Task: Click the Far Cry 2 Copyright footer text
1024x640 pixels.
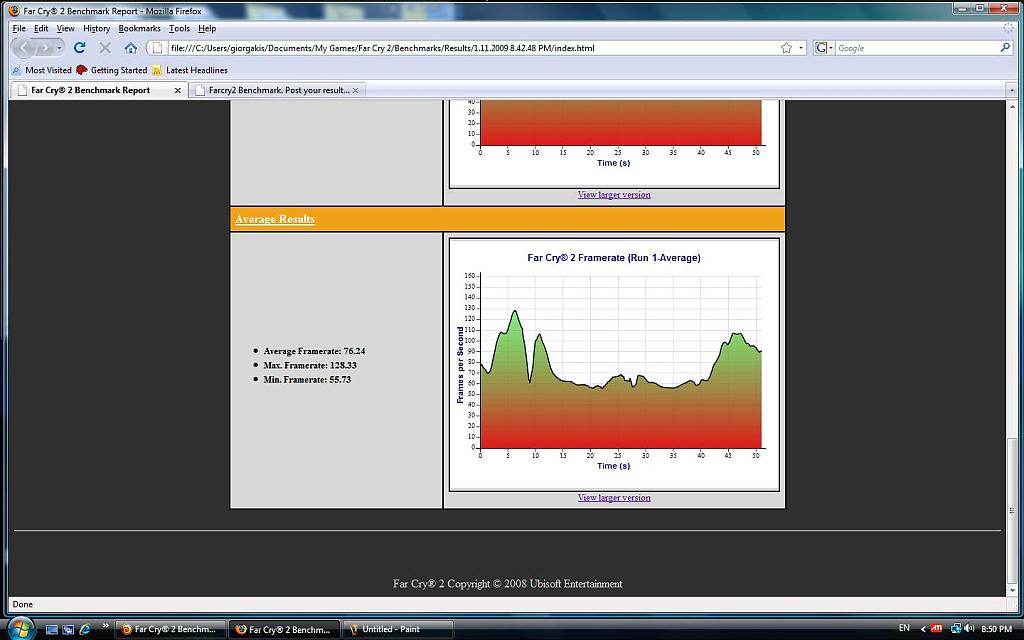Action: [507, 584]
